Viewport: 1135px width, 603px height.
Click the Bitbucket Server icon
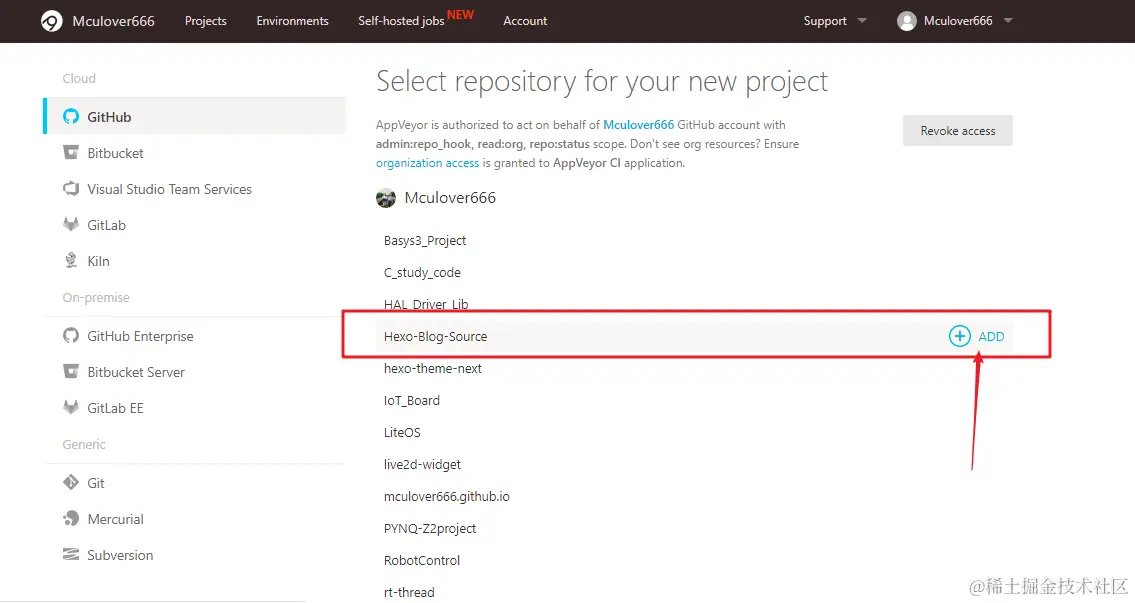coord(71,372)
